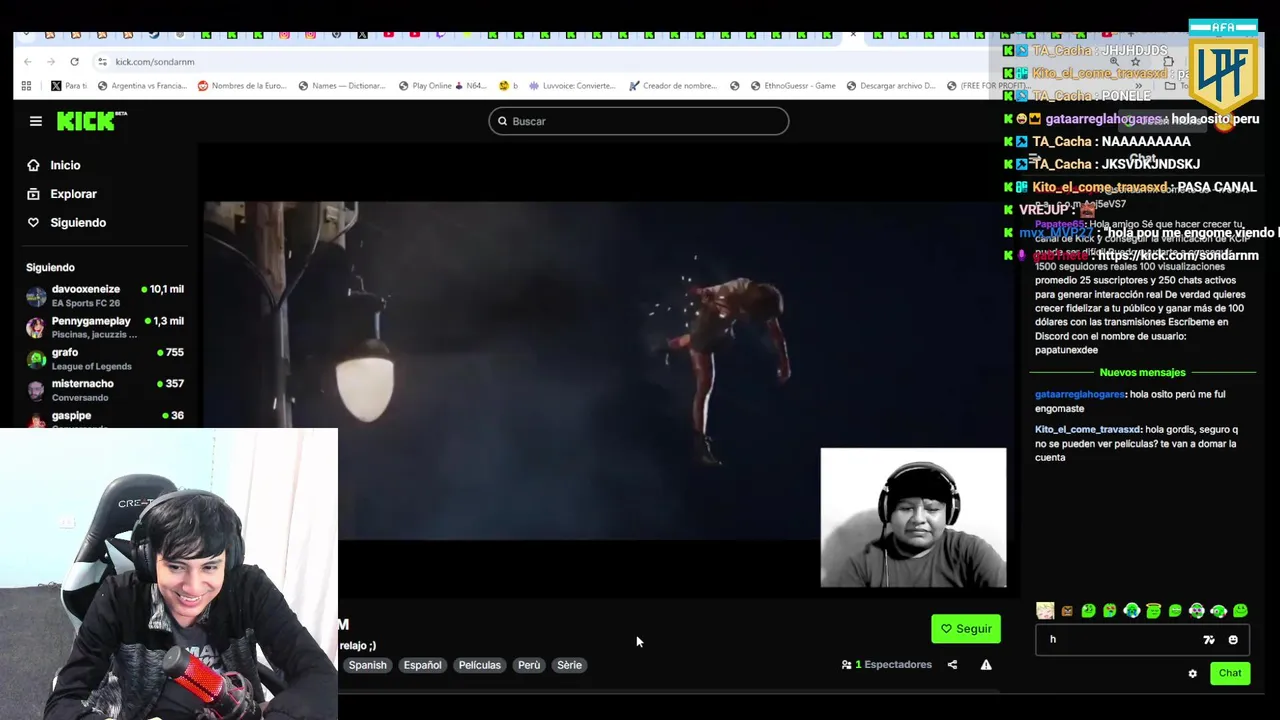Go back with browser back arrow
1280x720 pixels.
(x=28, y=62)
